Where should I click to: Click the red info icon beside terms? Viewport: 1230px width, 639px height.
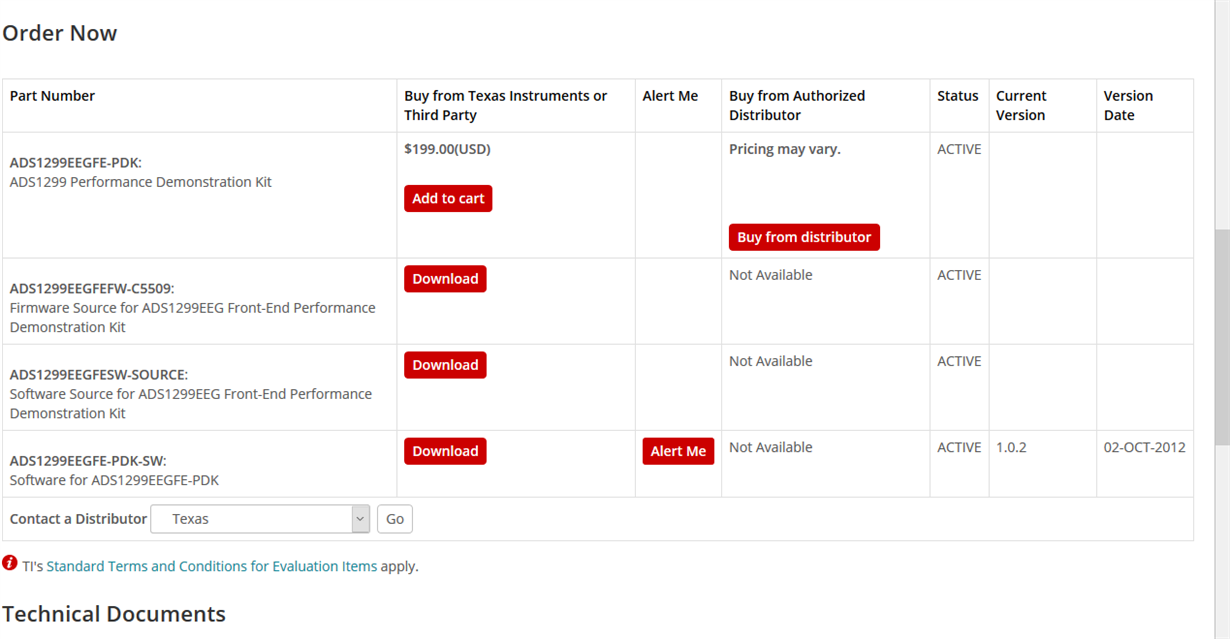[x=10, y=563]
